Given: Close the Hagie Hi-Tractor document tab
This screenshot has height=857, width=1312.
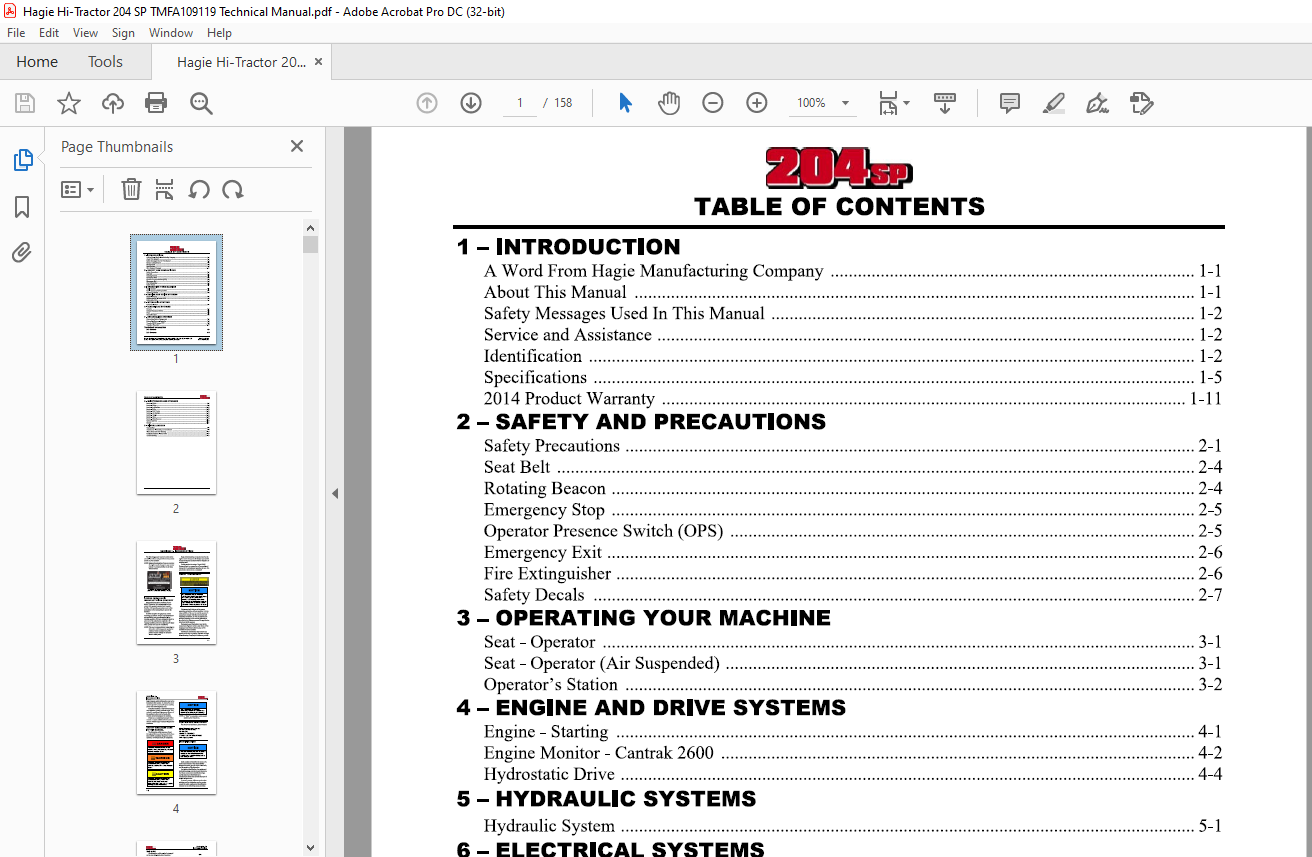Looking at the screenshot, I should 319,62.
